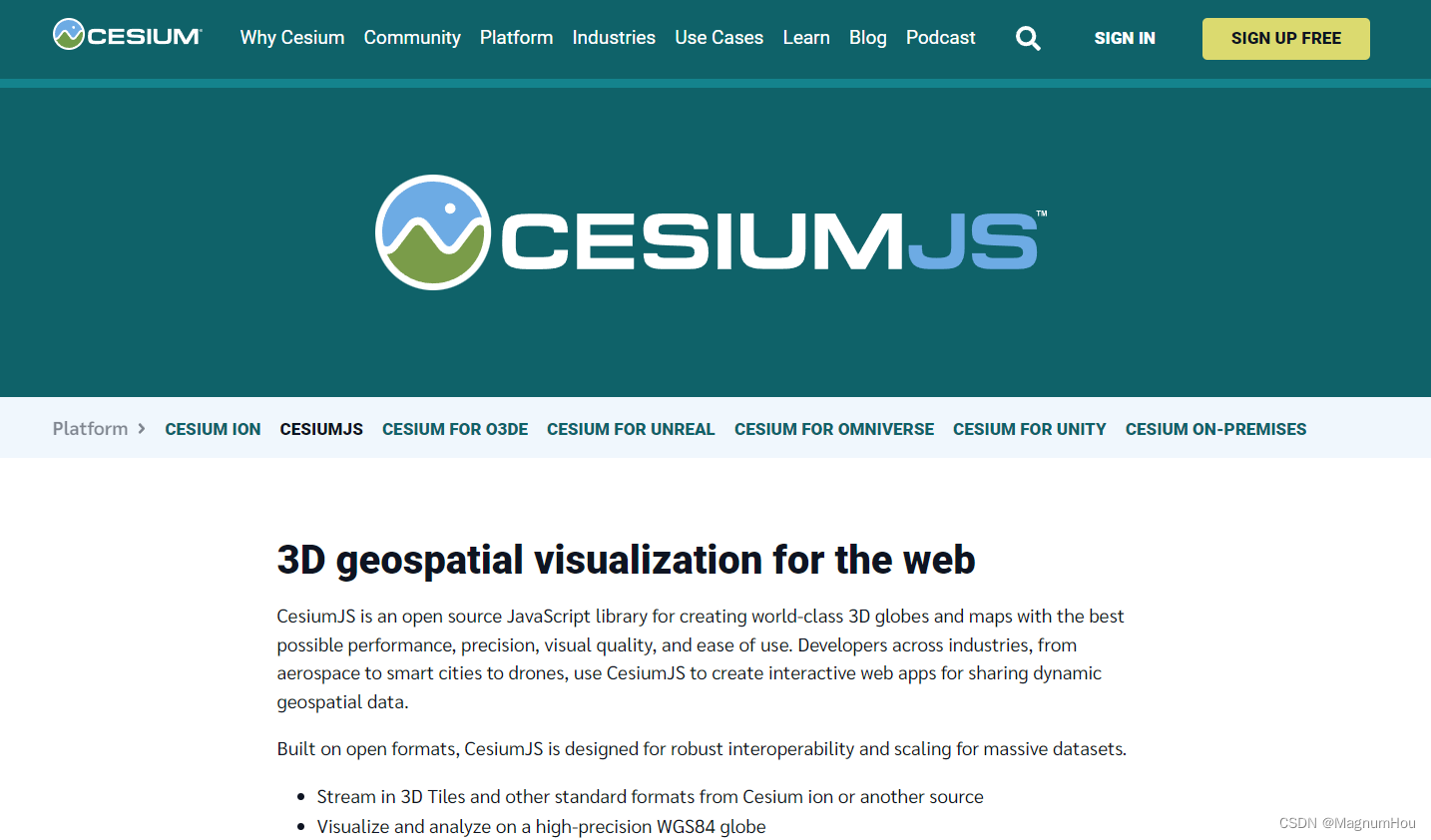Click the bullet Visualize and analyze on WGS84 globe
Image resolution: width=1431 pixels, height=840 pixels.
(x=541, y=827)
